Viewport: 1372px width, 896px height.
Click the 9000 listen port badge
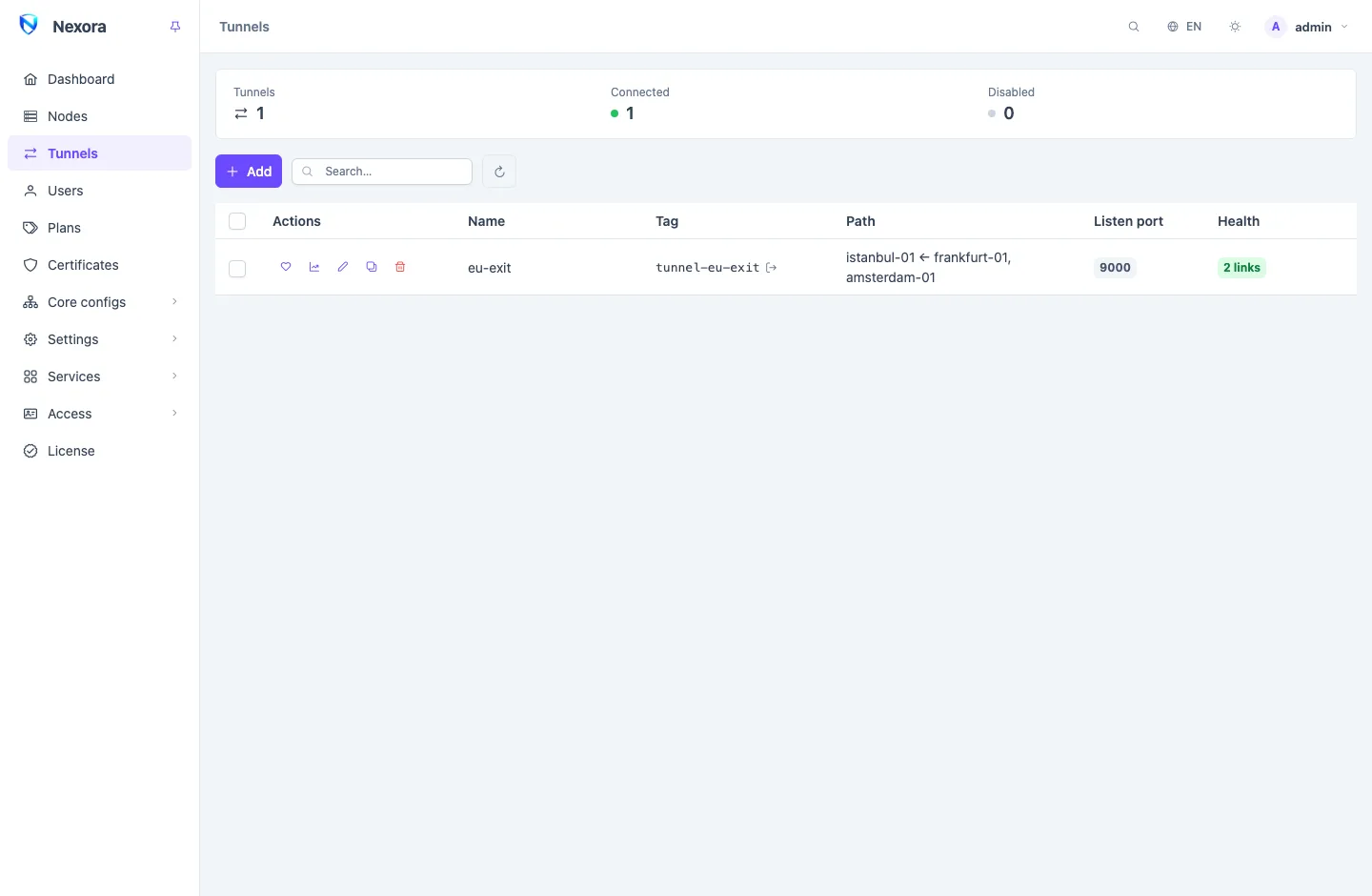tap(1115, 268)
